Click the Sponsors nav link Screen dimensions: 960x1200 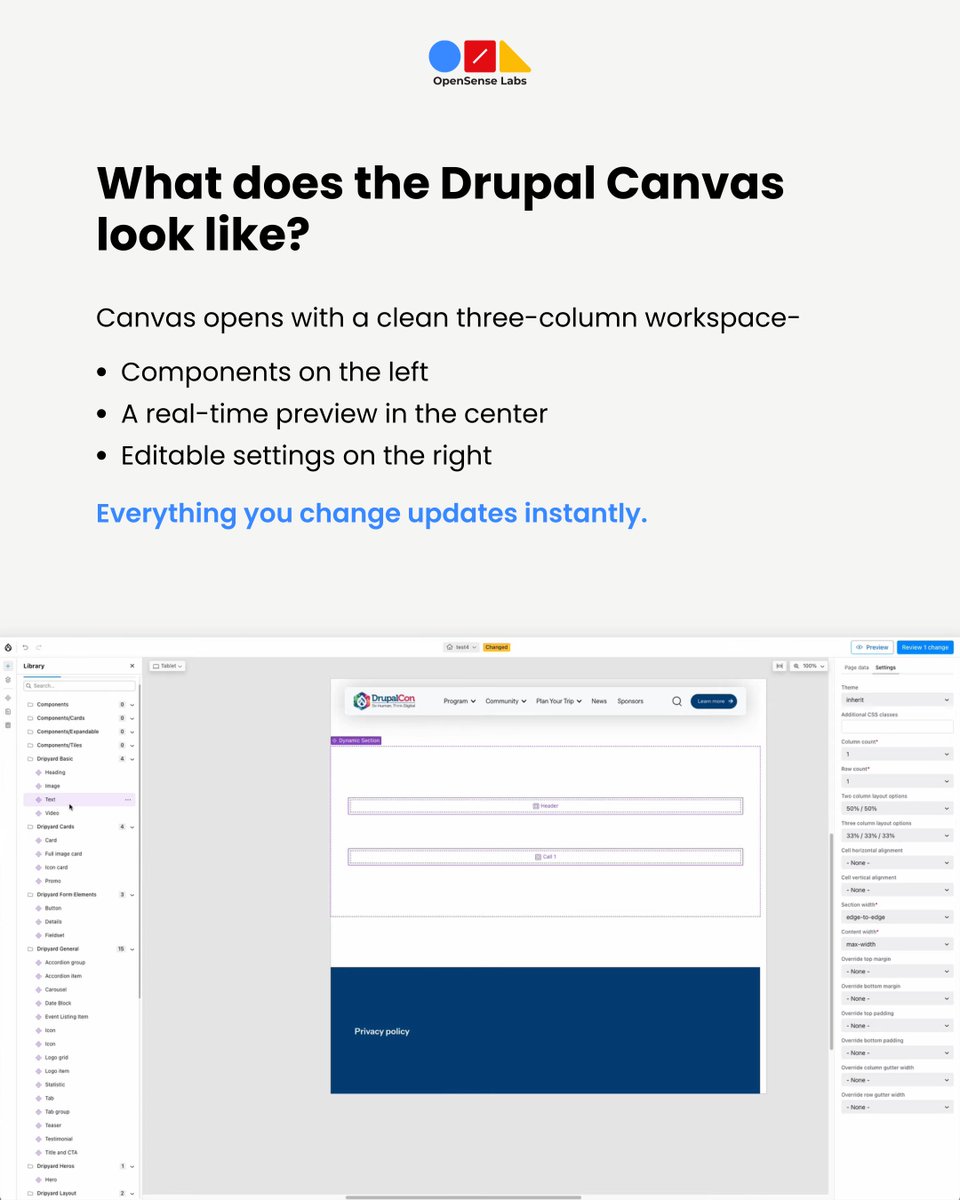pyautogui.click(x=630, y=701)
